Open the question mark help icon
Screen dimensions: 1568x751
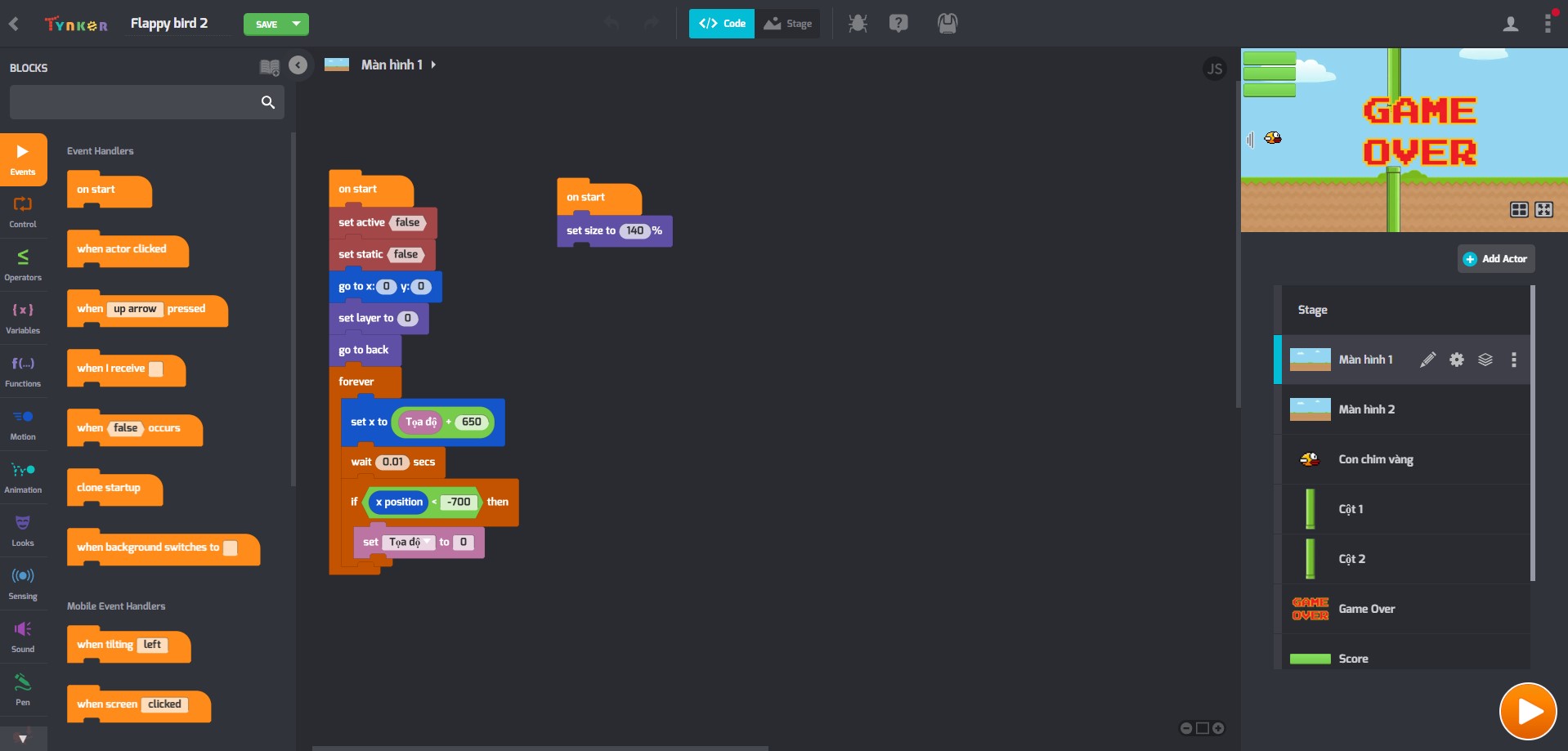click(x=898, y=24)
